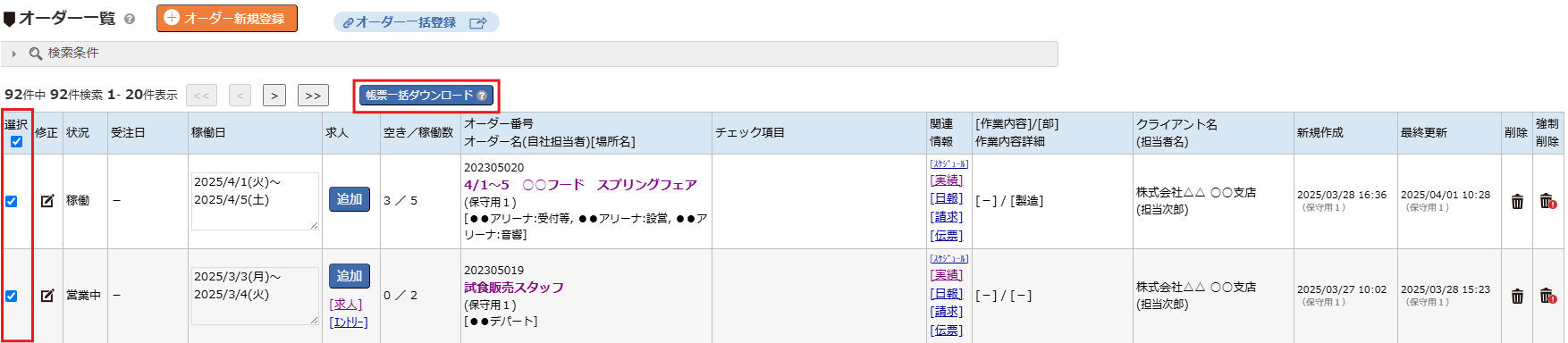Force-delete first order with red-badge trash icon
1568x343 pixels.
point(1547,201)
